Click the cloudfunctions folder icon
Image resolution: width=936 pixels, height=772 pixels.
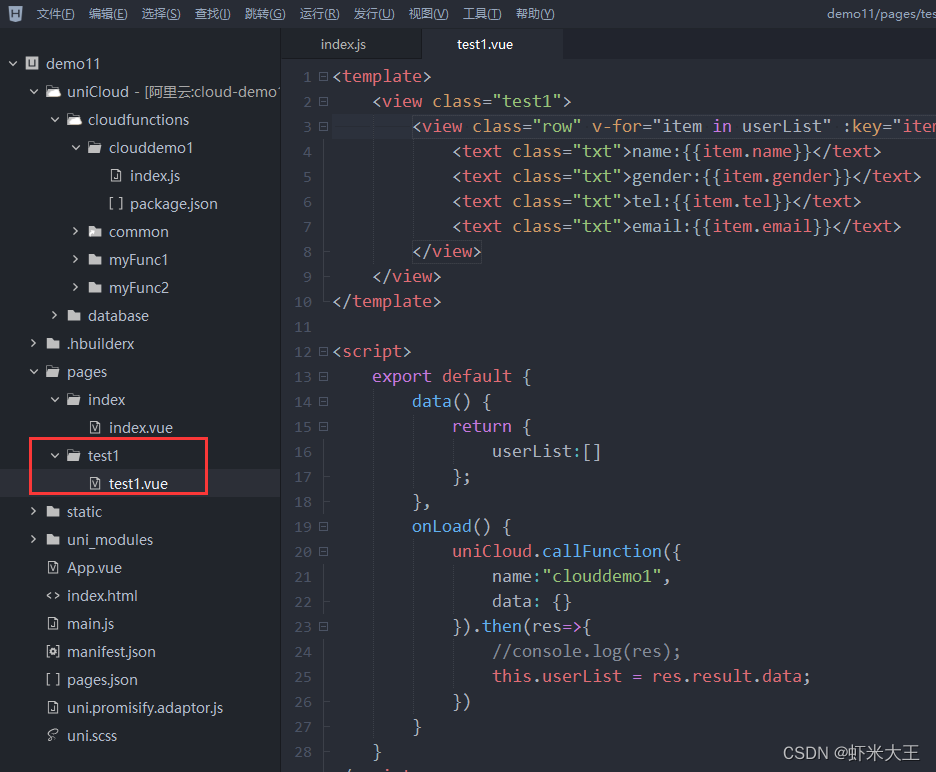tap(74, 119)
